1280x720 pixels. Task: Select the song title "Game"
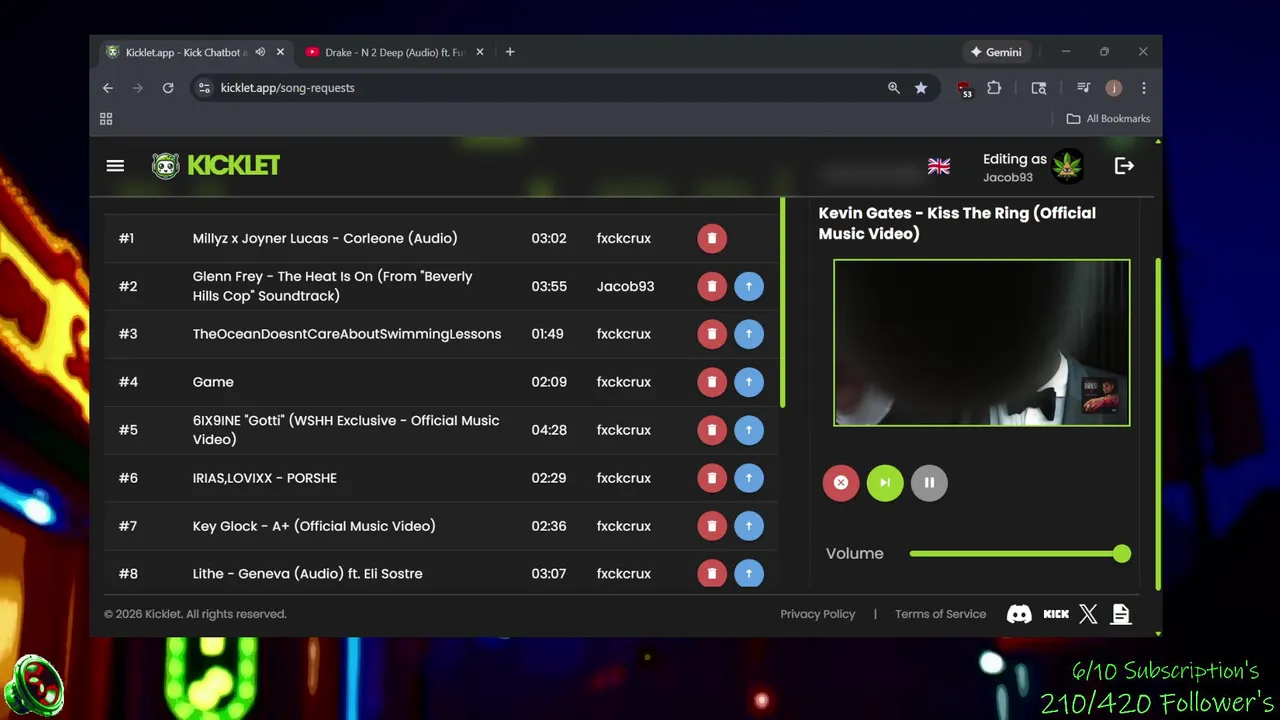pyautogui.click(x=213, y=382)
